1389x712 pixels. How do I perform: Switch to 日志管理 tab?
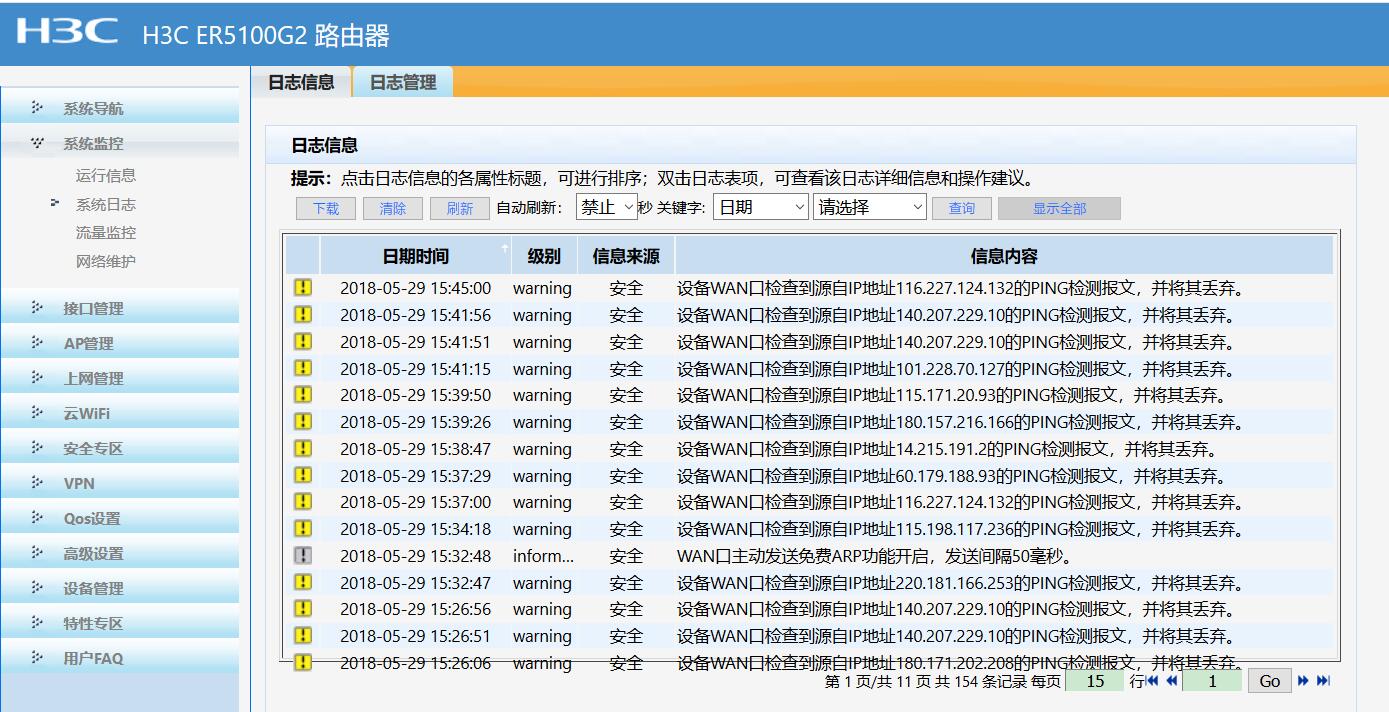click(403, 82)
